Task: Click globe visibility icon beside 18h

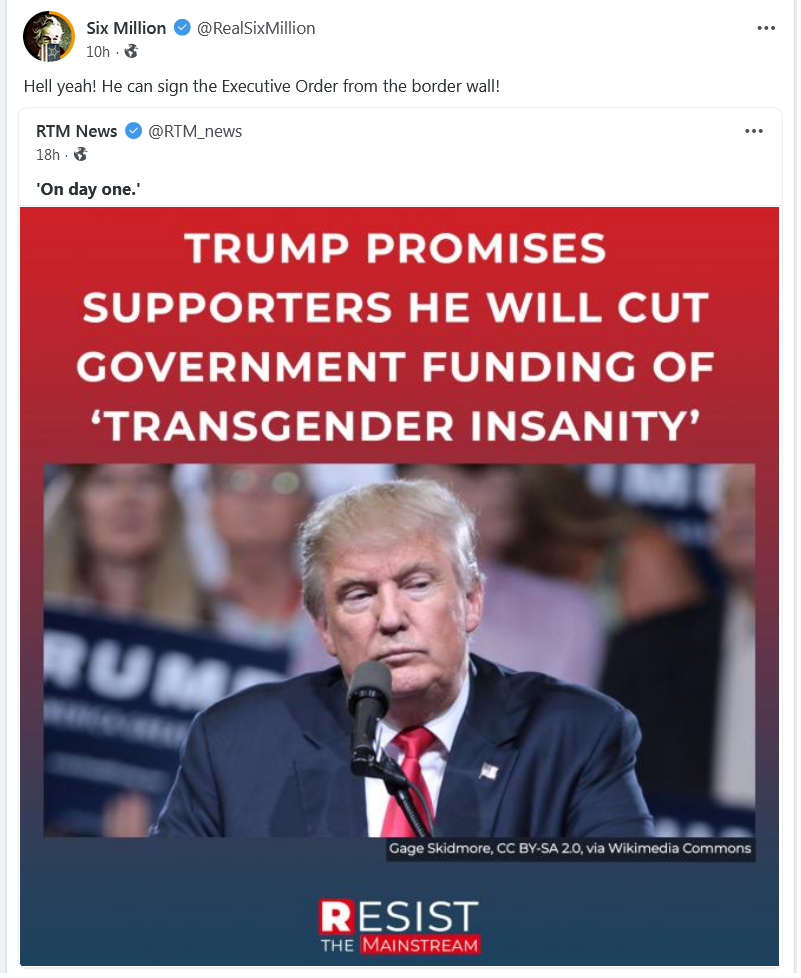Action: click(x=81, y=155)
